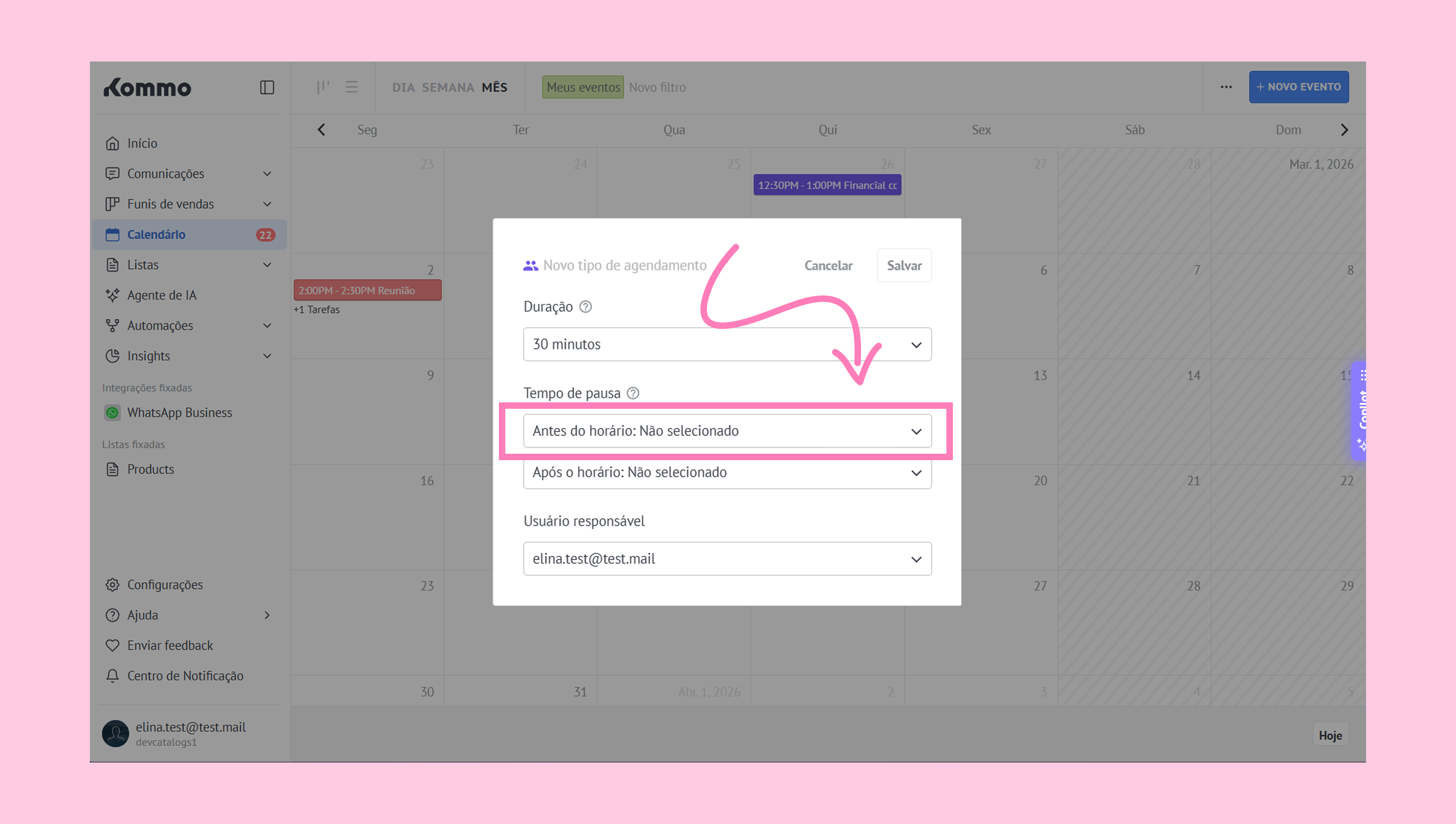
Task: Open Após o horário dropdown
Action: pos(727,472)
